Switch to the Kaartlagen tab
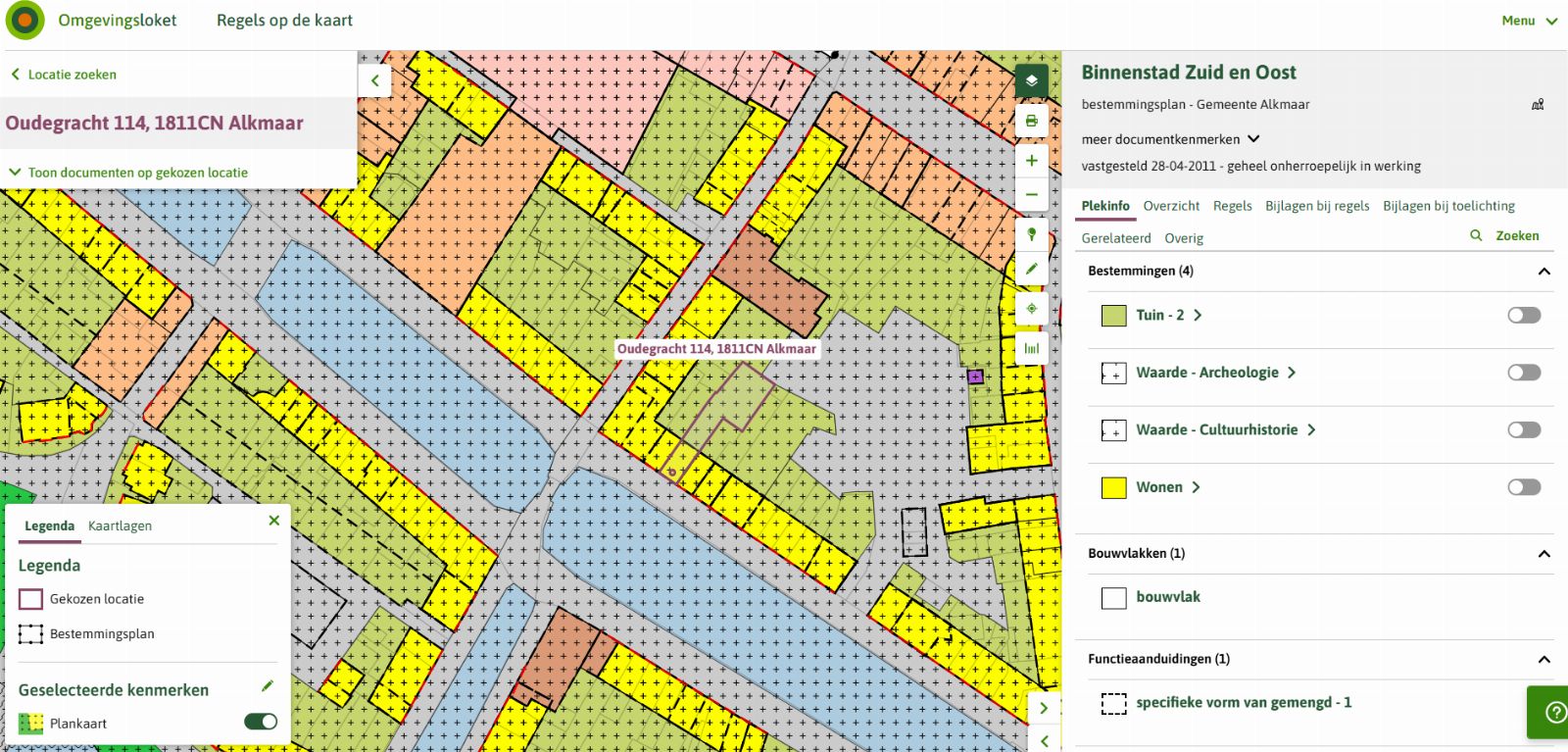The width and height of the screenshot is (1568, 752). point(120,526)
